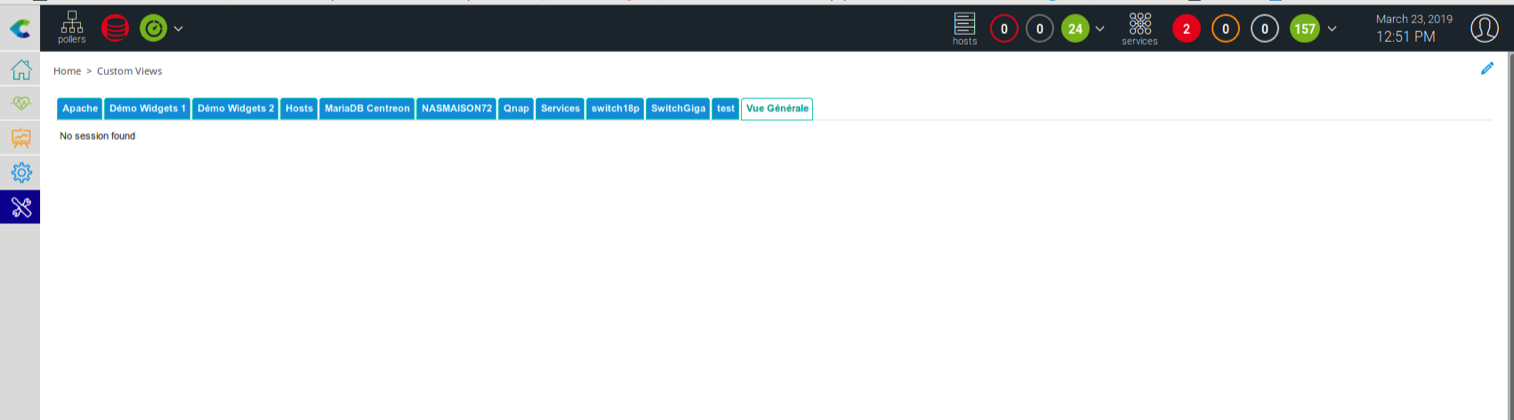Image resolution: width=1514 pixels, height=420 pixels.
Task: Click the pencil edit views icon
Action: pyautogui.click(x=1487, y=69)
